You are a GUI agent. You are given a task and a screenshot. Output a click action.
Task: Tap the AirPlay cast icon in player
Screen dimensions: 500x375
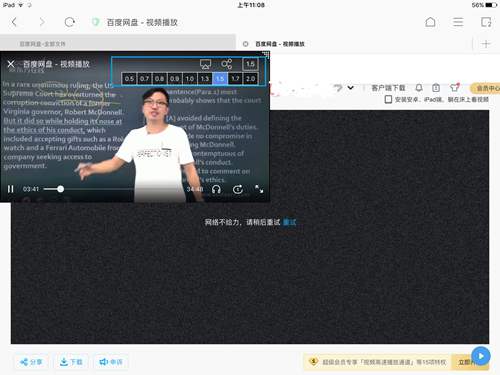click(x=205, y=64)
